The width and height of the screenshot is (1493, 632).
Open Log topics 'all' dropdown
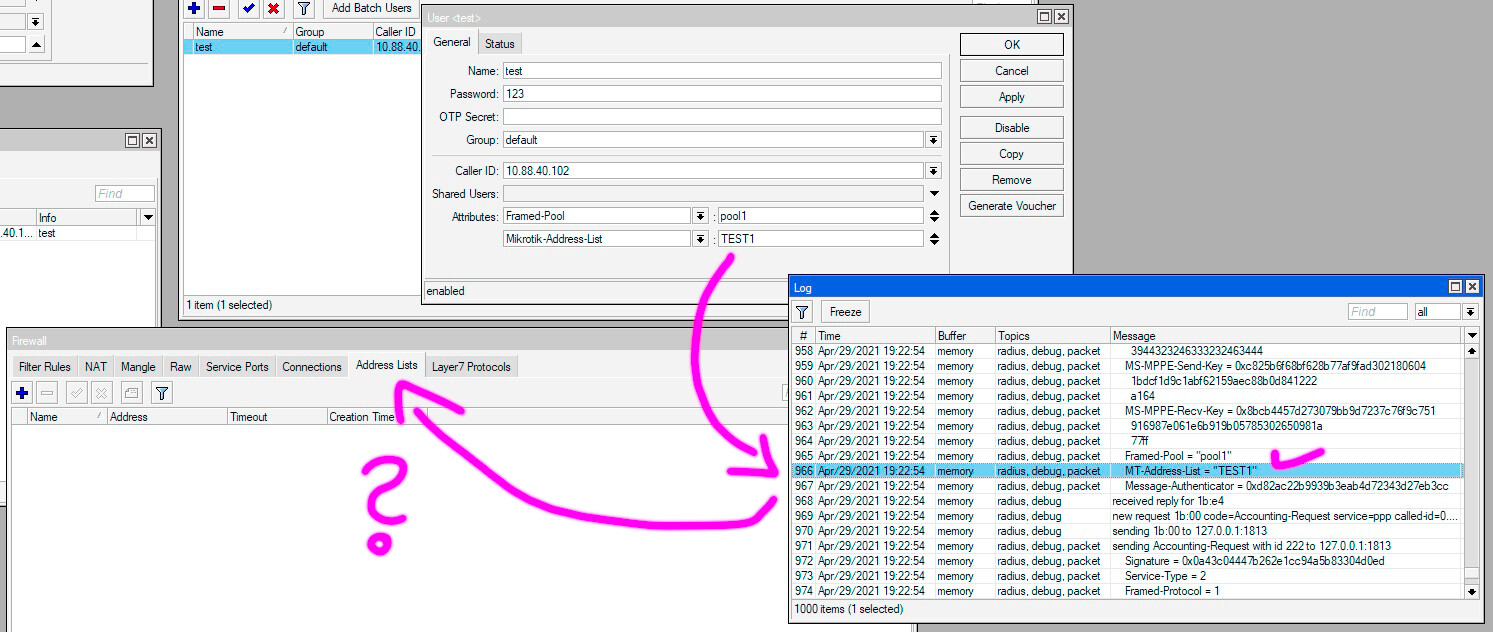coord(1471,312)
